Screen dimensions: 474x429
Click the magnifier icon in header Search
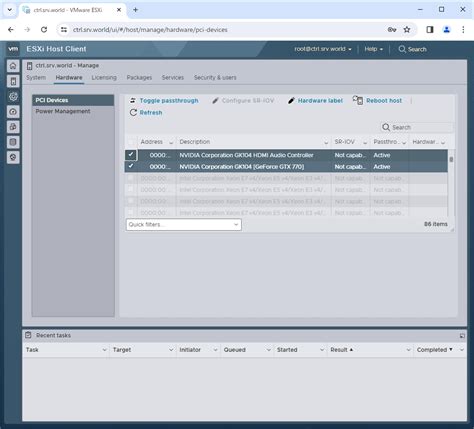(x=402, y=49)
